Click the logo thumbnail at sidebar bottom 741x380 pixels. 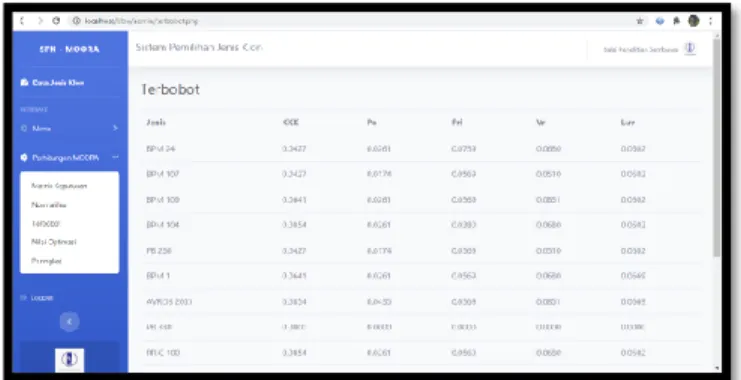coord(69,360)
